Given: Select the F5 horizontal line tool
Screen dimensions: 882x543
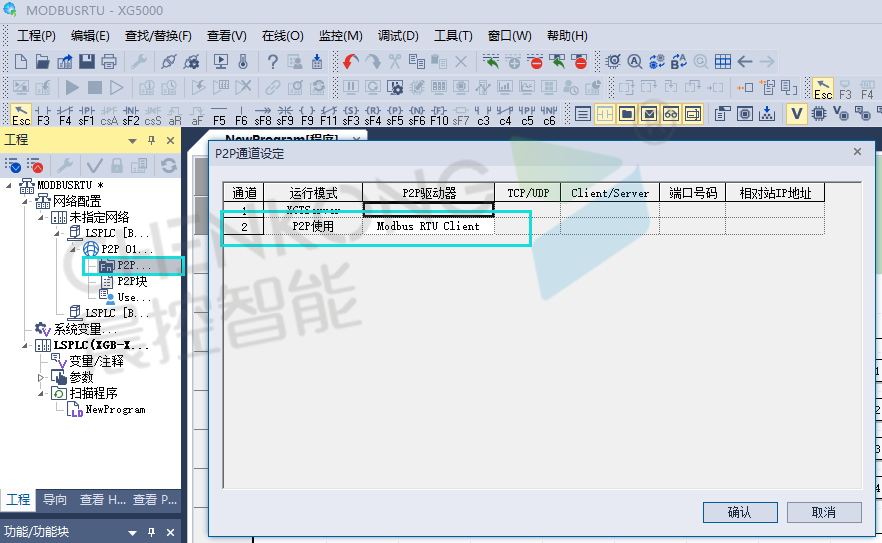Looking at the screenshot, I should click(x=219, y=114).
